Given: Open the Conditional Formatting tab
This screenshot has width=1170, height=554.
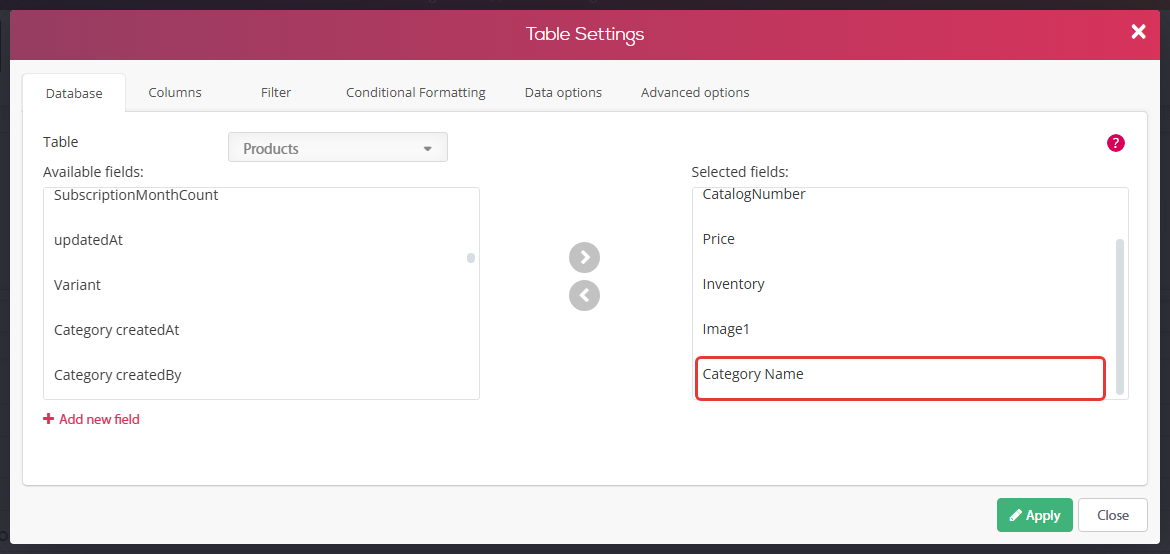Looking at the screenshot, I should click(416, 93).
